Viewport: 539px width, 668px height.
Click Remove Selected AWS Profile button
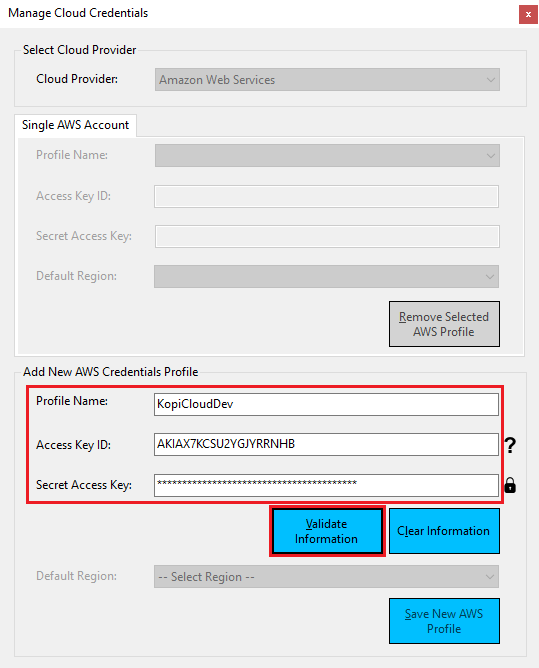[x=444, y=324]
